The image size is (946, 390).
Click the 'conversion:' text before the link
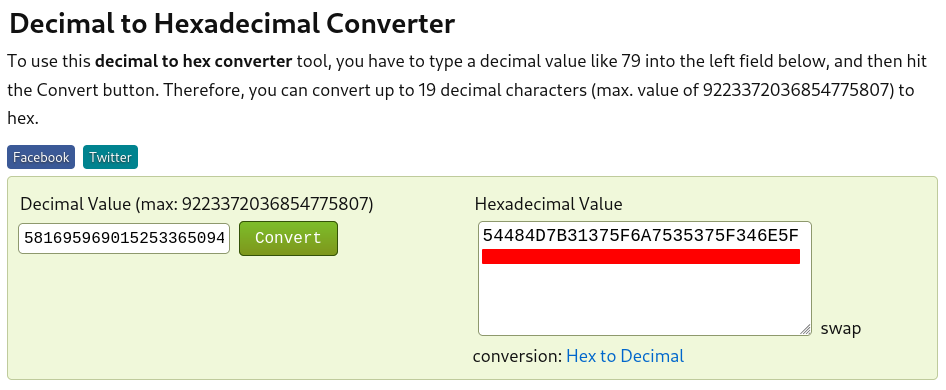(518, 356)
